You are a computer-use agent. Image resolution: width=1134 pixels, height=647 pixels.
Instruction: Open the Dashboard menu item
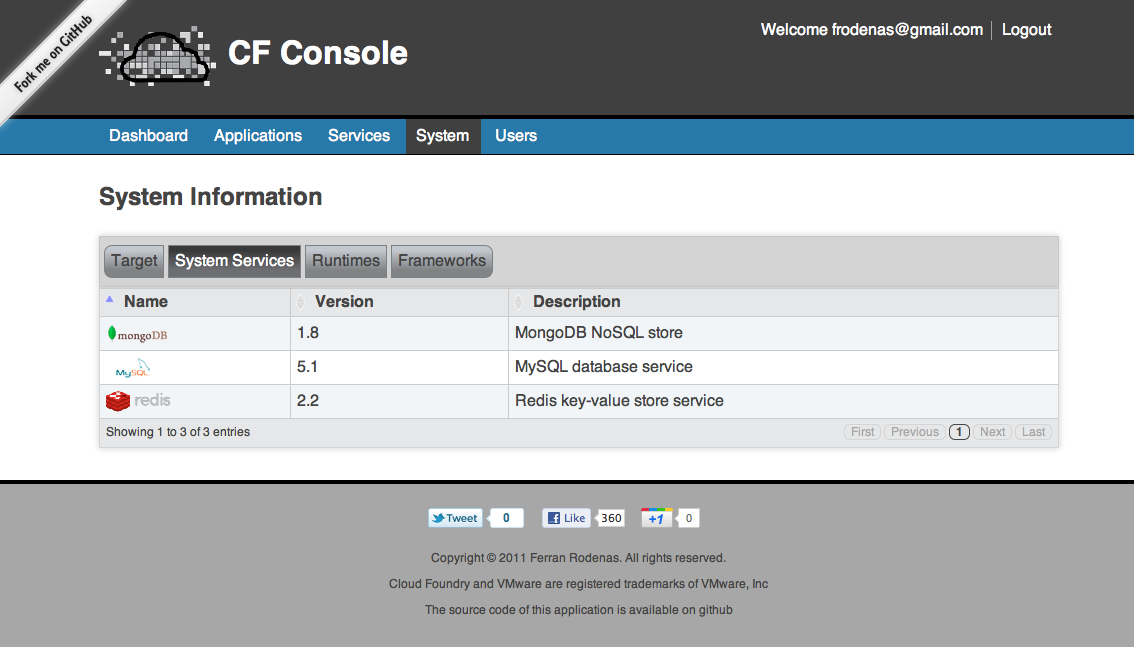[148, 136]
